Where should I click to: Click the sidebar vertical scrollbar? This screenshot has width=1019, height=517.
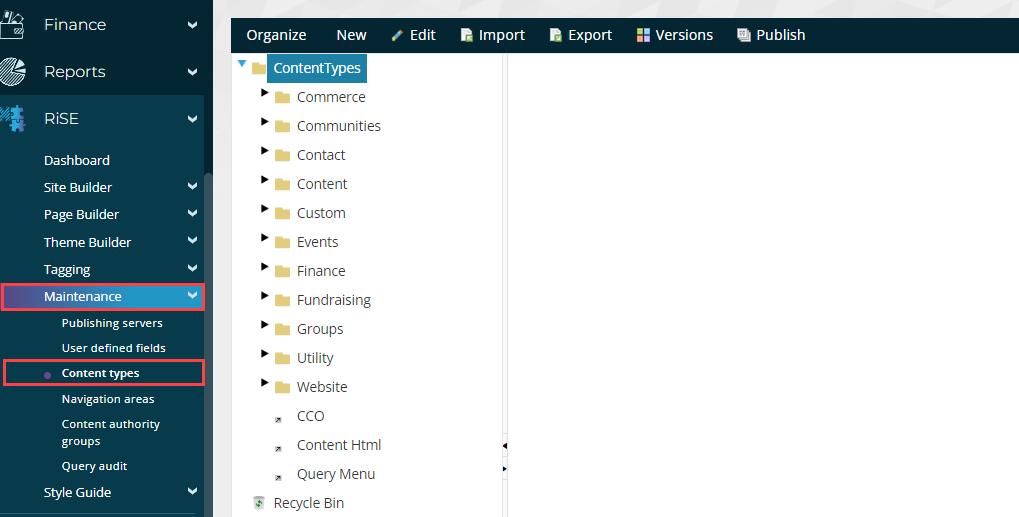coord(208,340)
